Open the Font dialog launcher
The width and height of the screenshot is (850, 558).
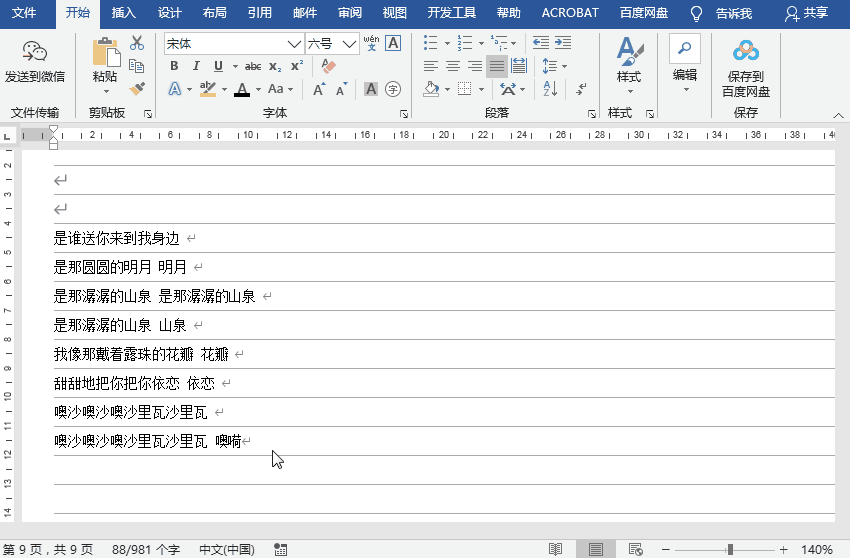click(404, 113)
